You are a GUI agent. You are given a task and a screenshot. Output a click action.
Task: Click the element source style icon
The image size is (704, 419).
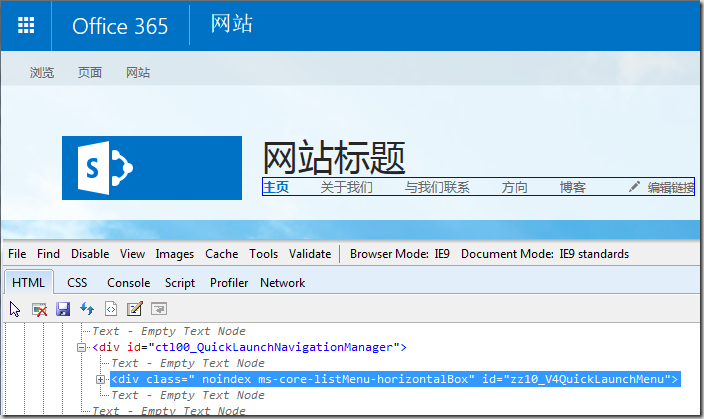(x=111, y=309)
